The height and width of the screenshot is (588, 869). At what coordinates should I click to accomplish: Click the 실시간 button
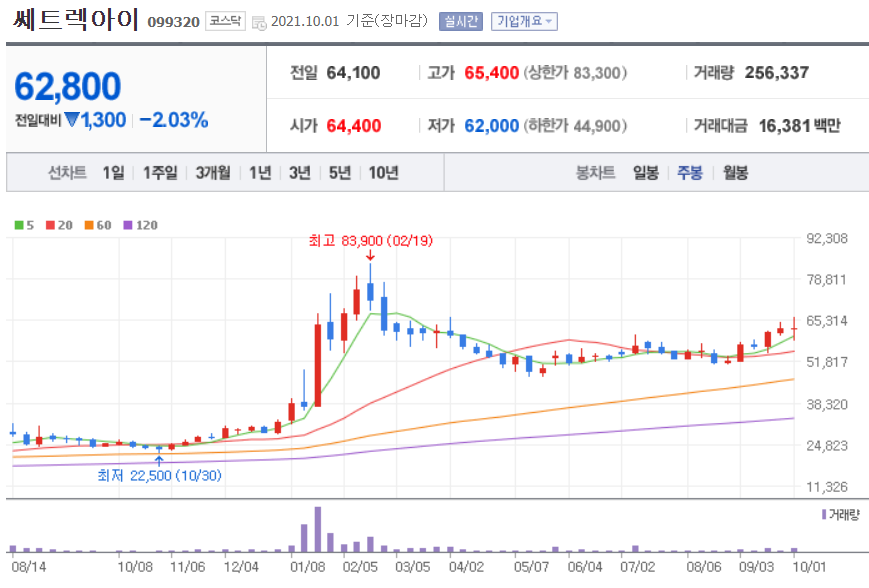(461, 22)
